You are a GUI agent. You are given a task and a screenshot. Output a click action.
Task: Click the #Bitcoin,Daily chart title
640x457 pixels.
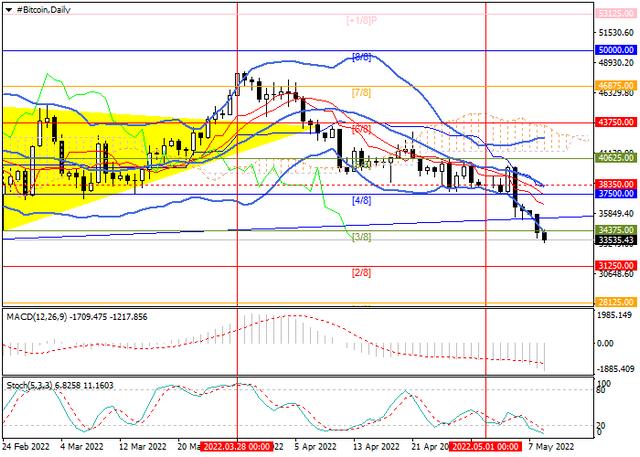[x=43, y=10]
